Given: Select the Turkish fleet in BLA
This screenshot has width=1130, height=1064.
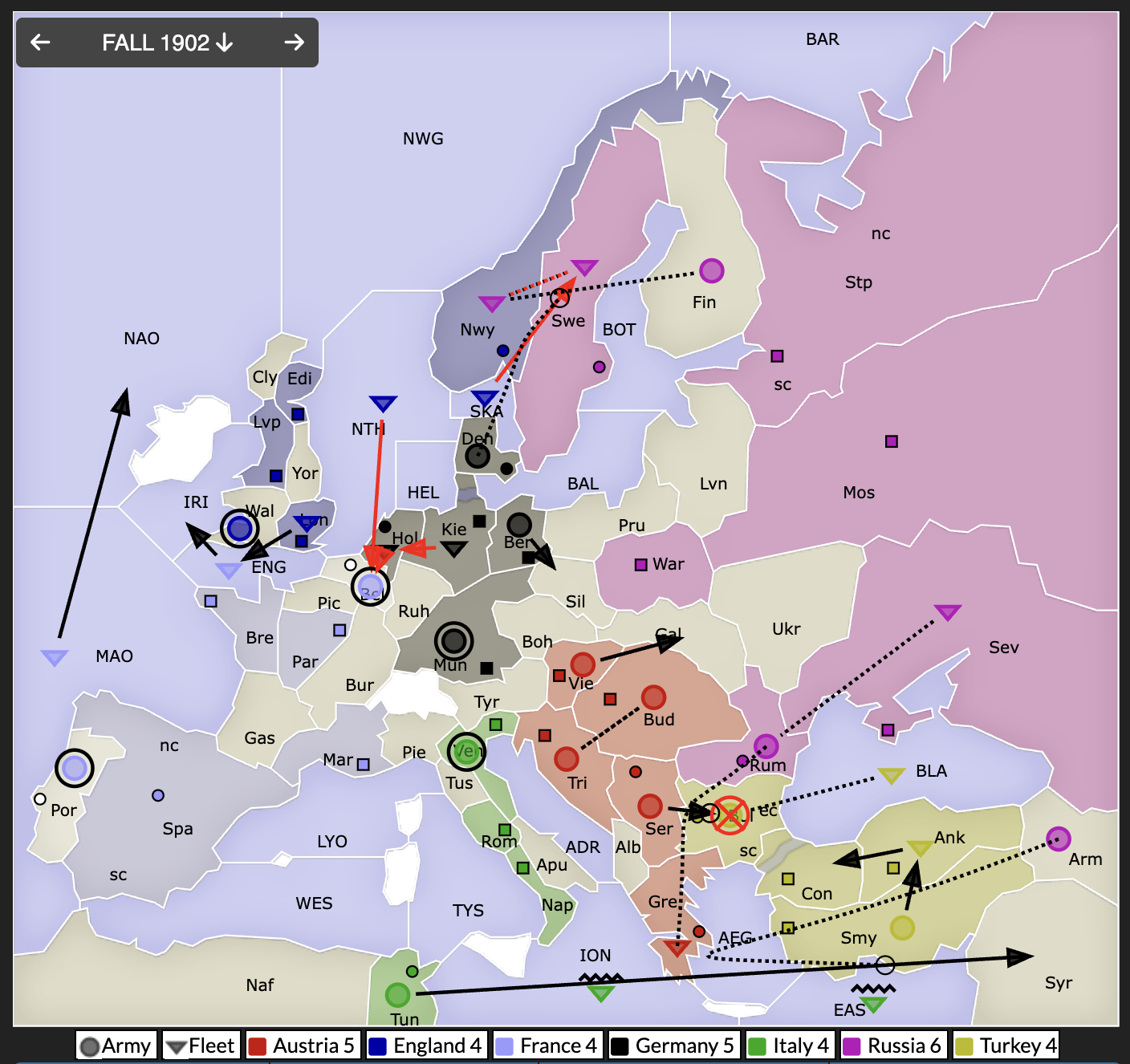Looking at the screenshot, I should click(x=891, y=776).
